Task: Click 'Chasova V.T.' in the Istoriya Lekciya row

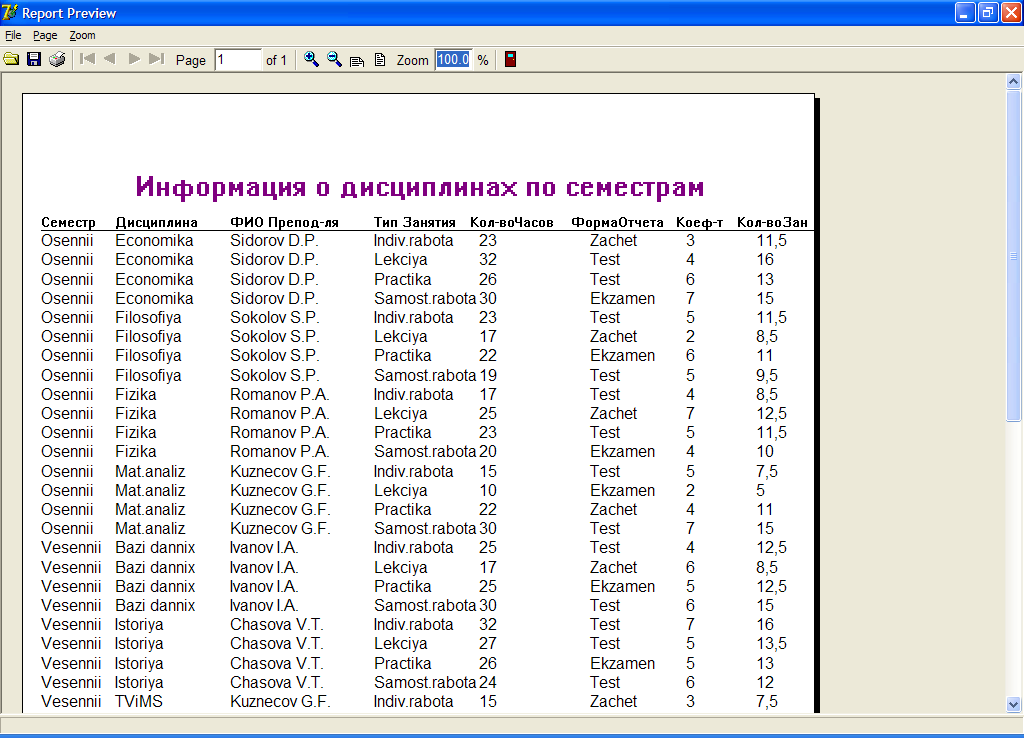Action: [277, 643]
